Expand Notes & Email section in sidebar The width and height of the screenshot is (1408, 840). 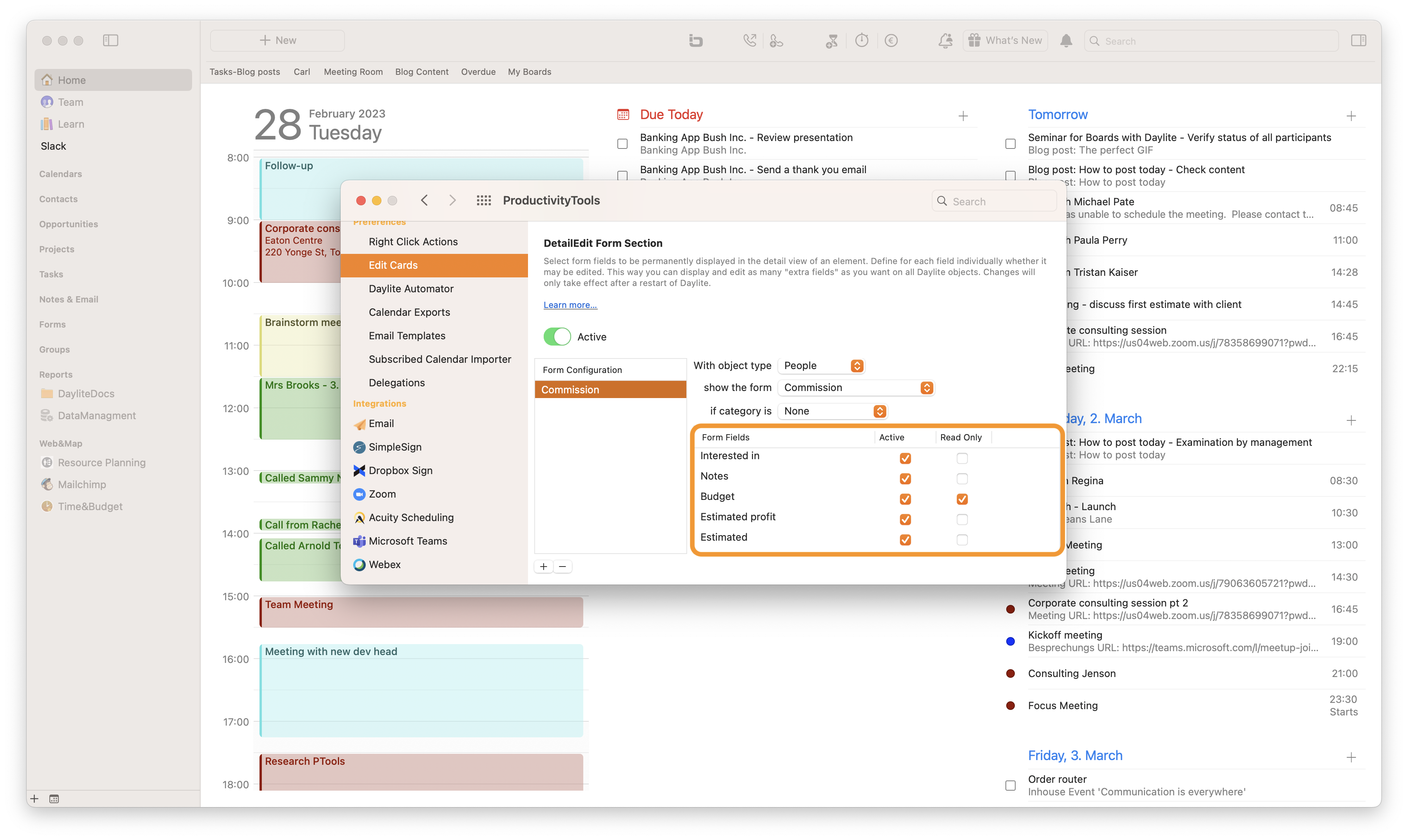point(69,299)
